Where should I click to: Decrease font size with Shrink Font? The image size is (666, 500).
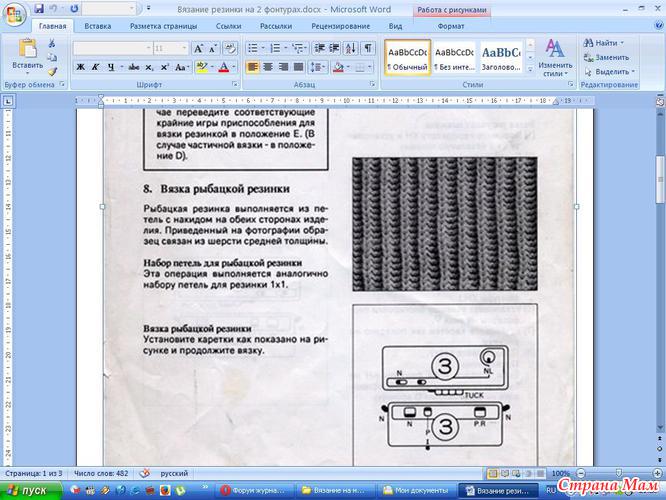[213, 48]
